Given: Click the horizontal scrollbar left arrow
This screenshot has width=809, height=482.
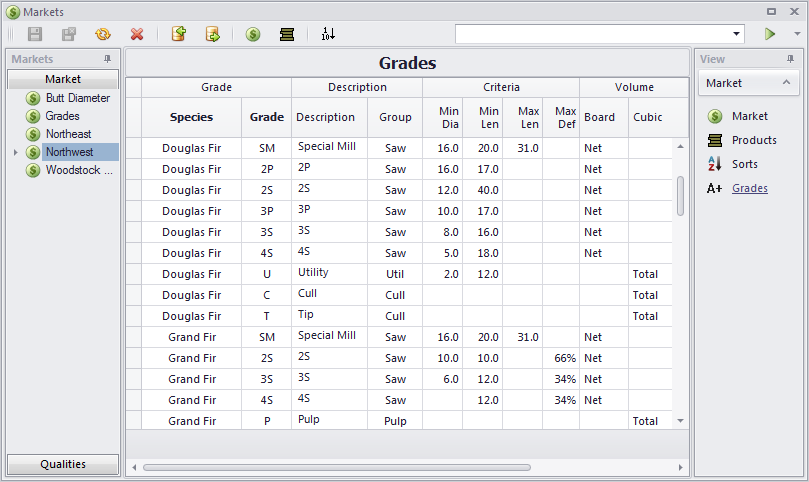Looking at the screenshot, I should click(x=134, y=468).
